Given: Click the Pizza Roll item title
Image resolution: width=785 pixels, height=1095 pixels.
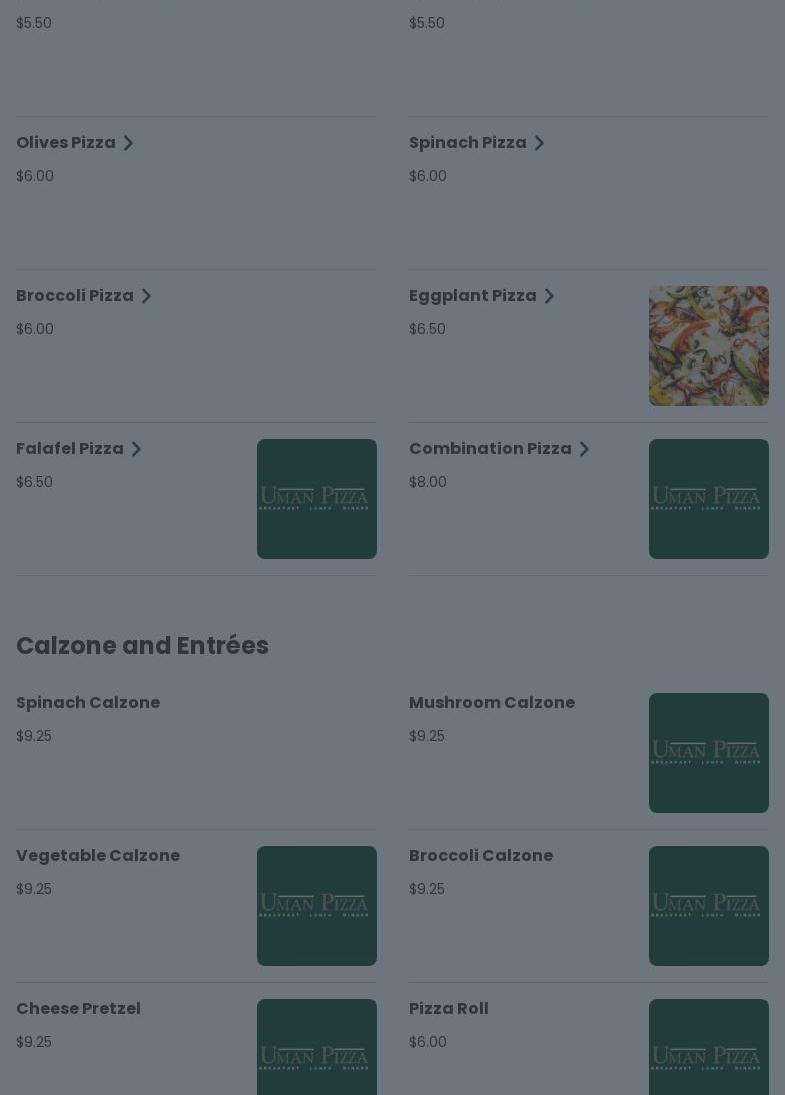Looking at the screenshot, I should click(x=448, y=1009).
